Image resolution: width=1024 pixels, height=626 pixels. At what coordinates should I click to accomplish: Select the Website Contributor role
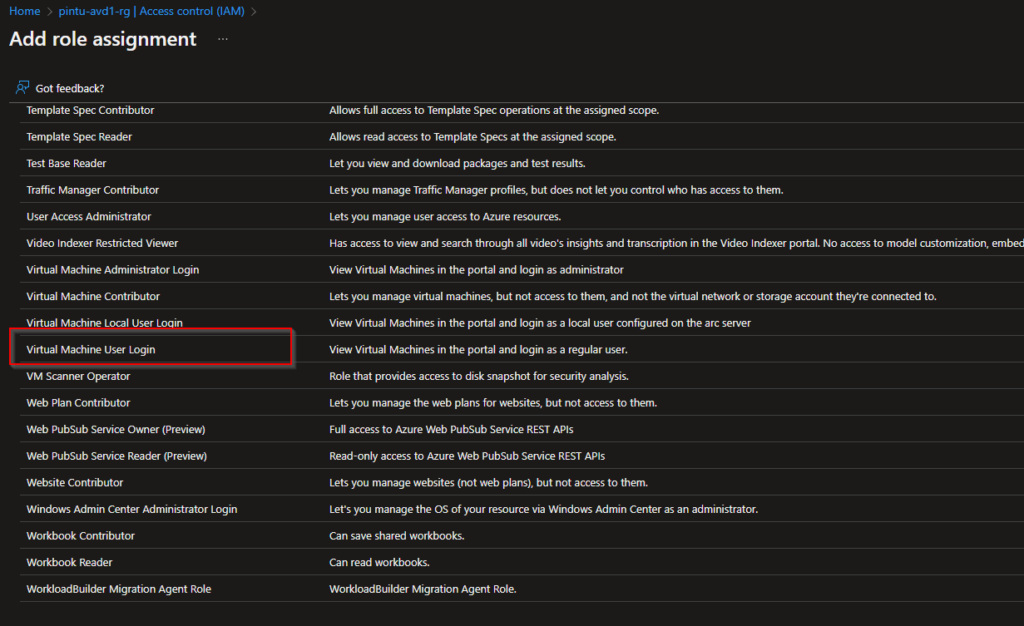click(x=74, y=483)
